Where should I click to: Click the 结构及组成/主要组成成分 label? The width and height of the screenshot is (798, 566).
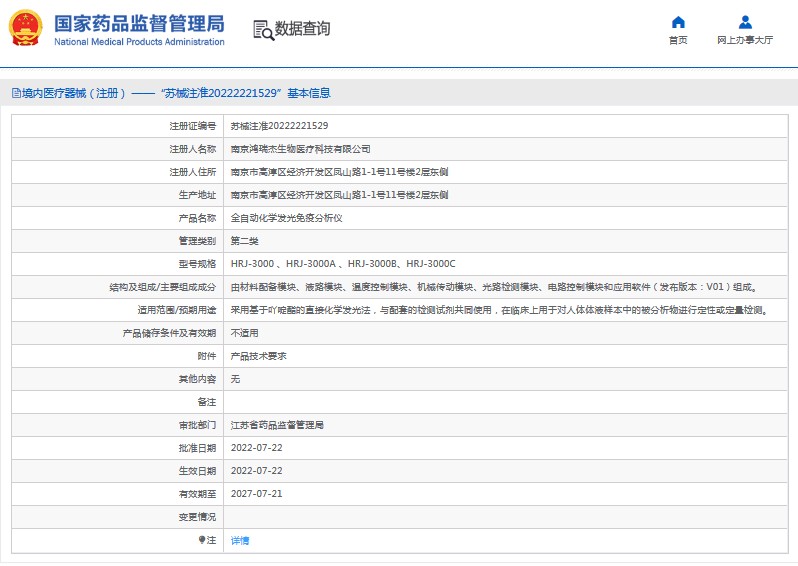coord(163,287)
